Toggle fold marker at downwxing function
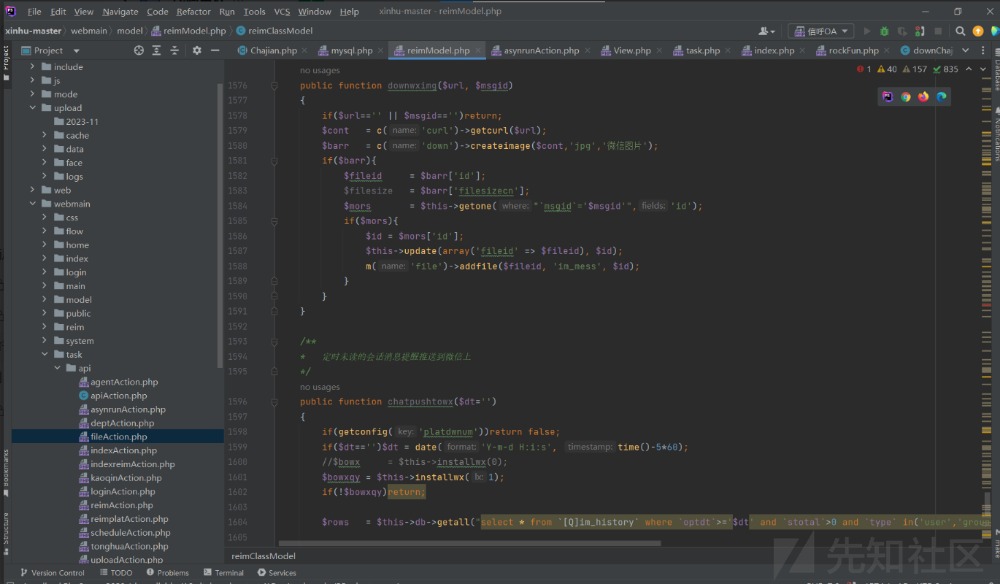This screenshot has width=1000, height=584. (x=274, y=86)
